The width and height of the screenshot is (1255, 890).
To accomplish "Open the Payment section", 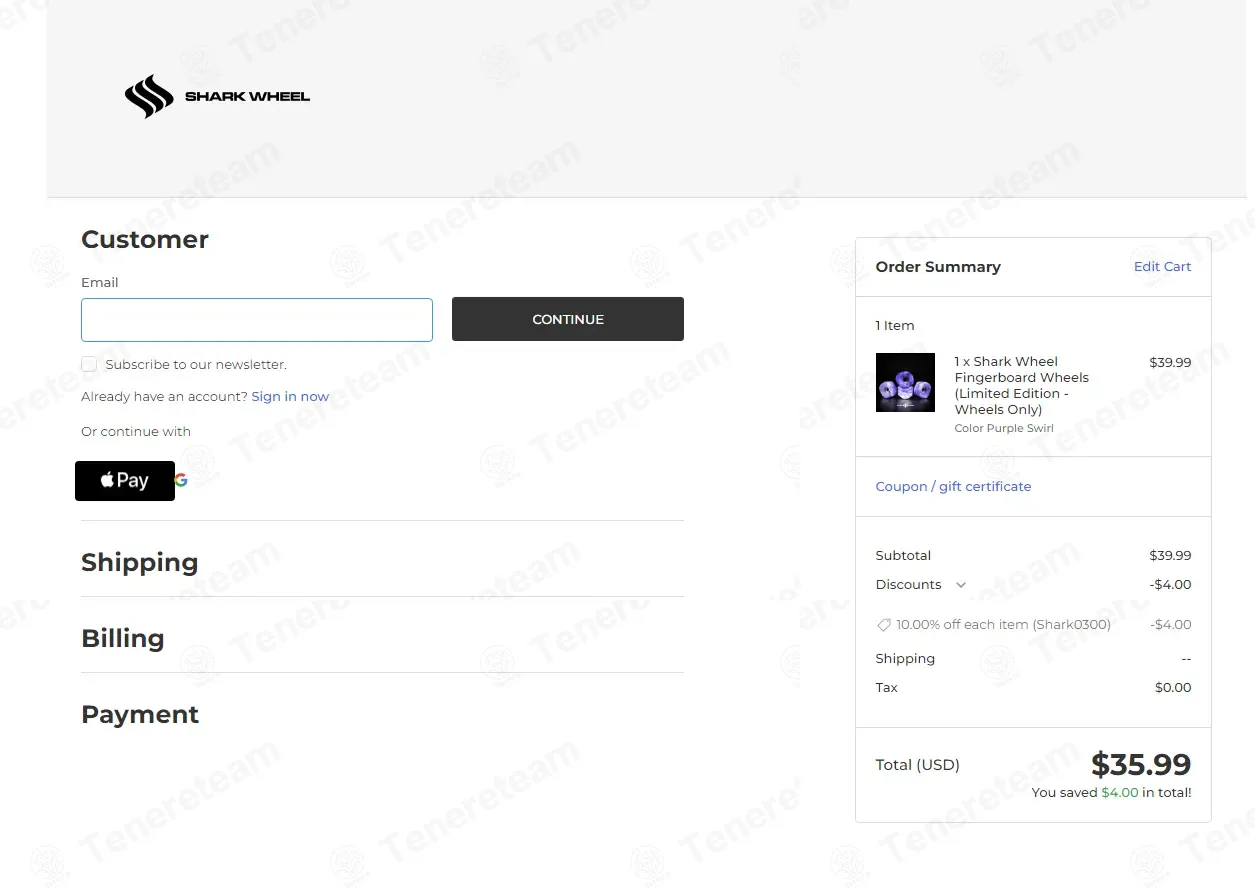I will coord(140,714).
